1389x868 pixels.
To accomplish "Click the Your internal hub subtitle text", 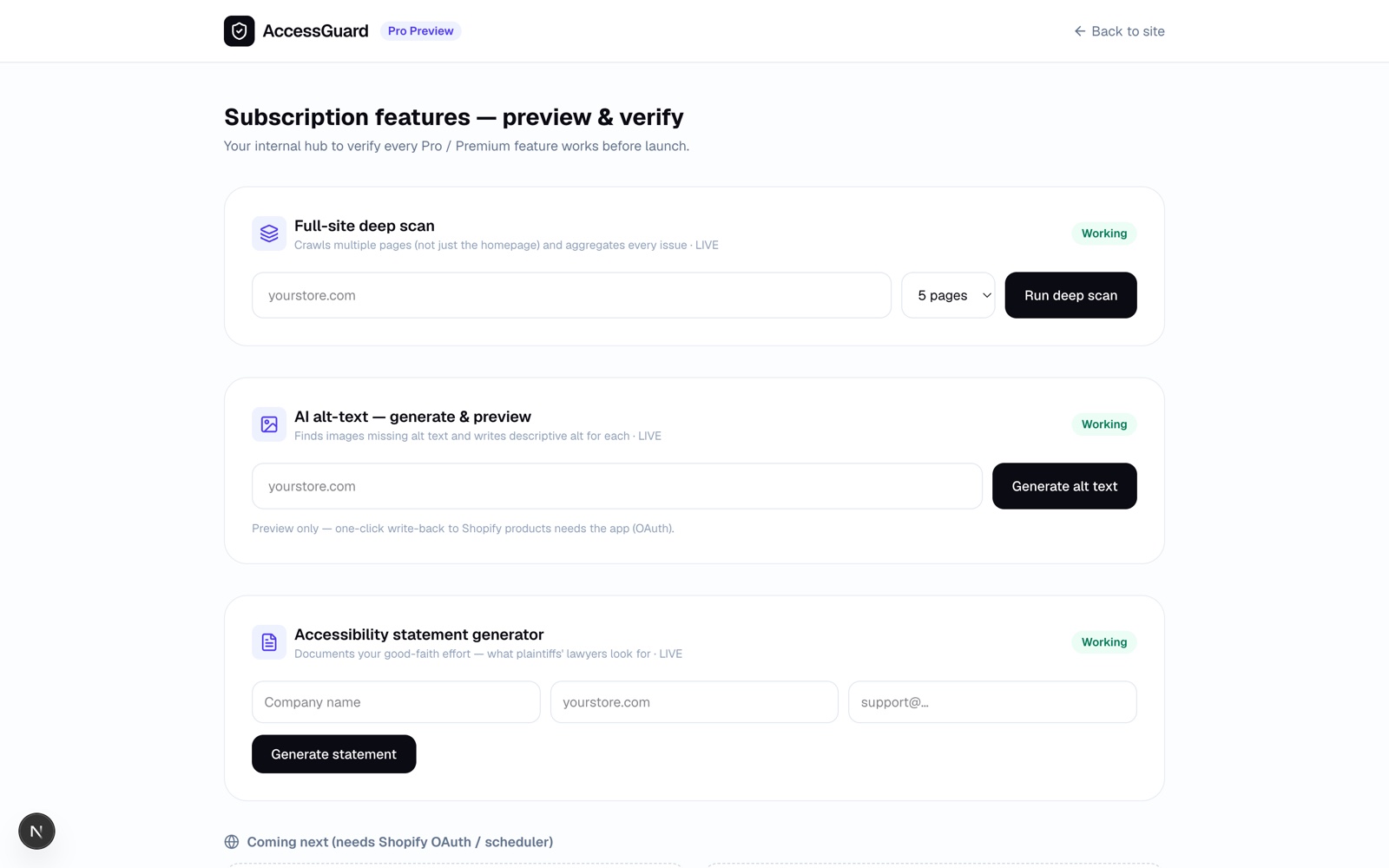I will (457, 146).
